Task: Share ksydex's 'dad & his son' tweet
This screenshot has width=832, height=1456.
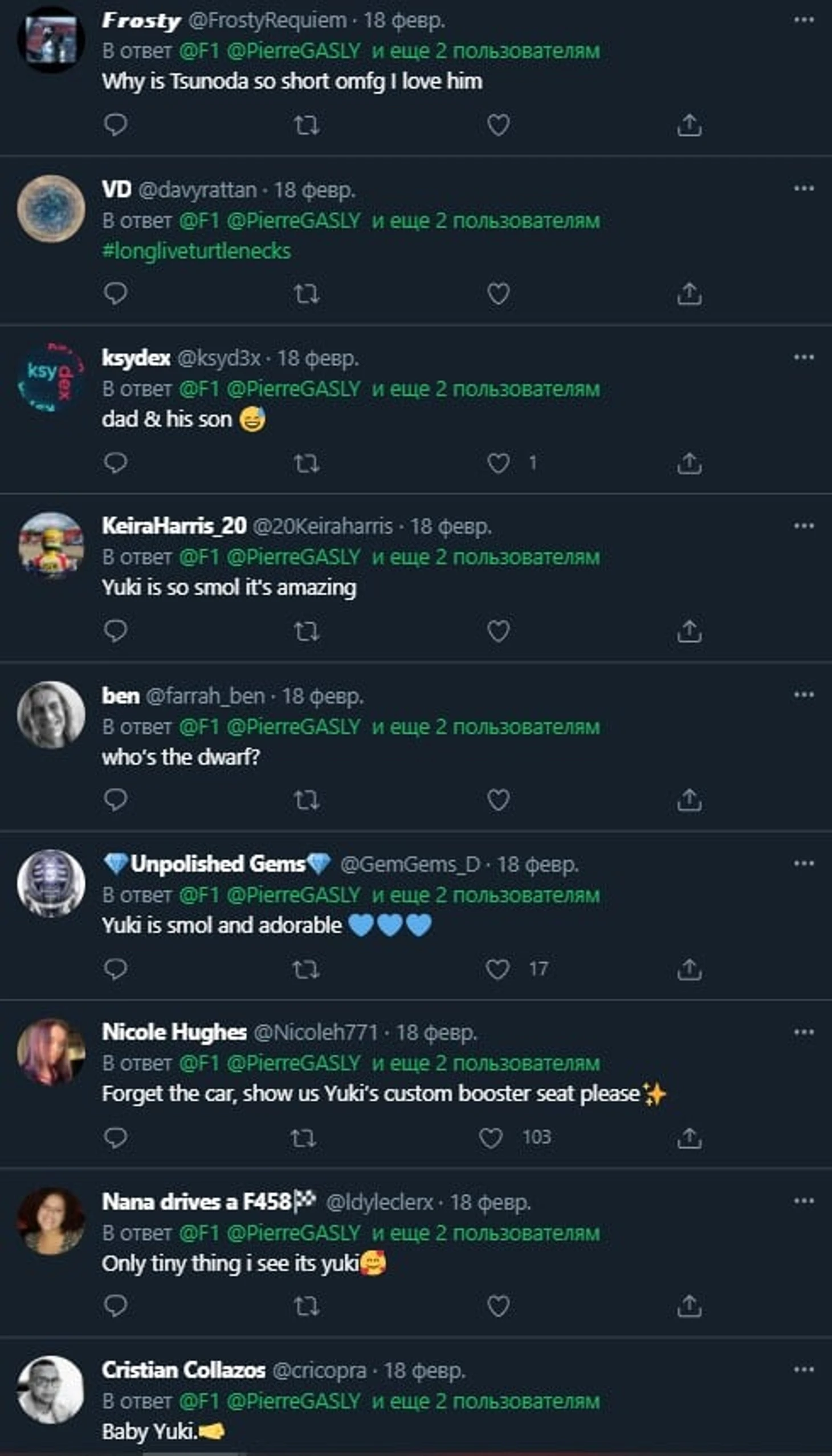Action: tap(689, 463)
